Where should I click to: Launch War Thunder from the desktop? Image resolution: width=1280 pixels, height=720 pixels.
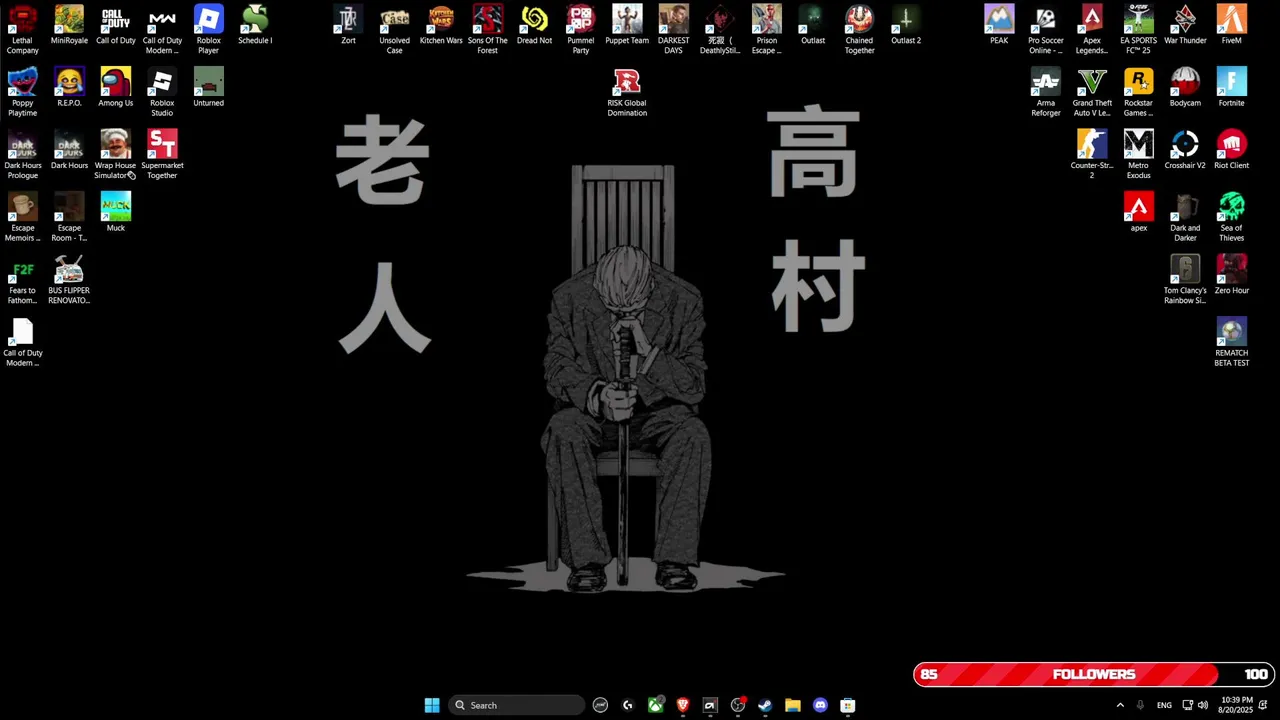[x=1185, y=25]
